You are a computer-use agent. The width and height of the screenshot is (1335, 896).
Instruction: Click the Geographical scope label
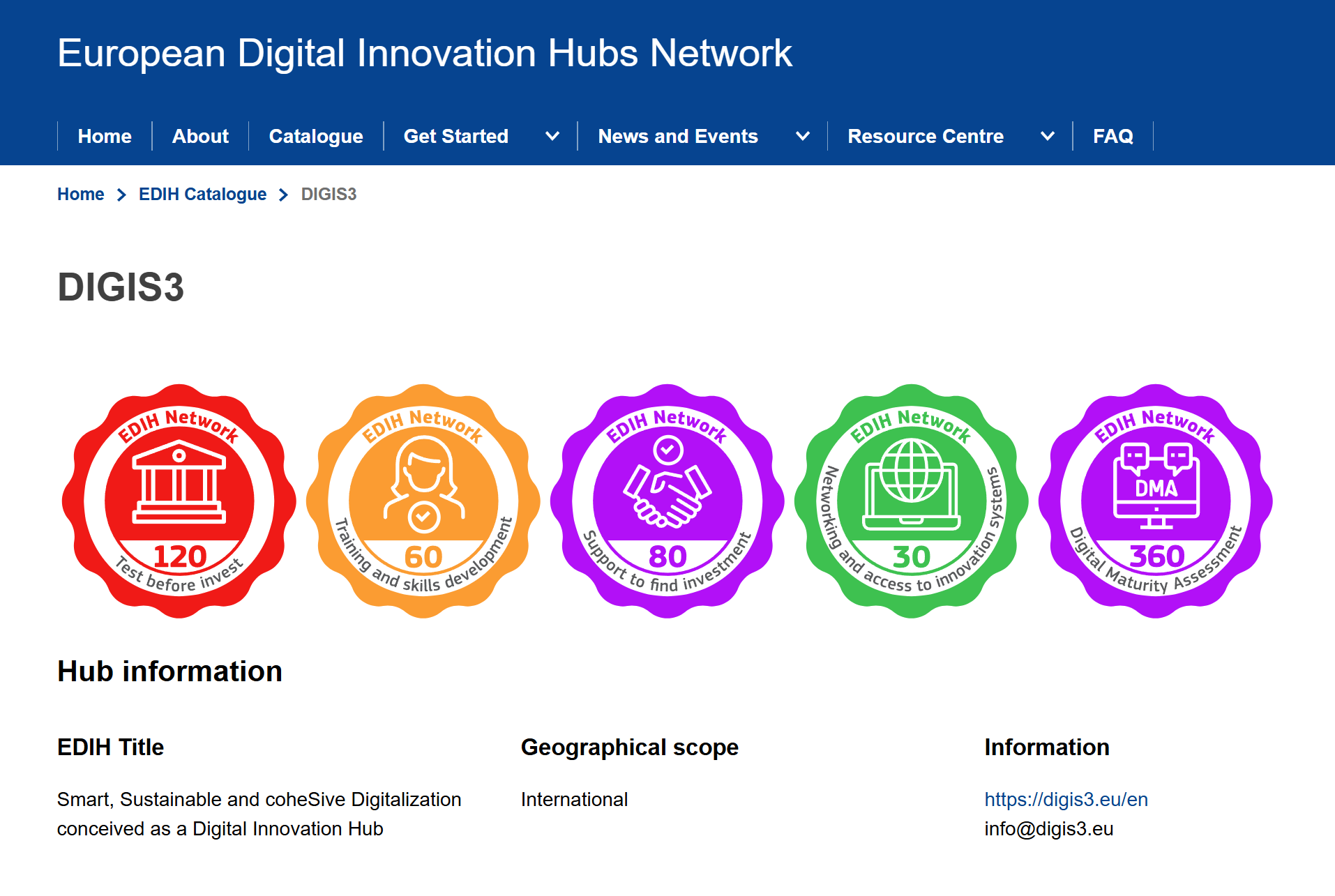point(630,747)
